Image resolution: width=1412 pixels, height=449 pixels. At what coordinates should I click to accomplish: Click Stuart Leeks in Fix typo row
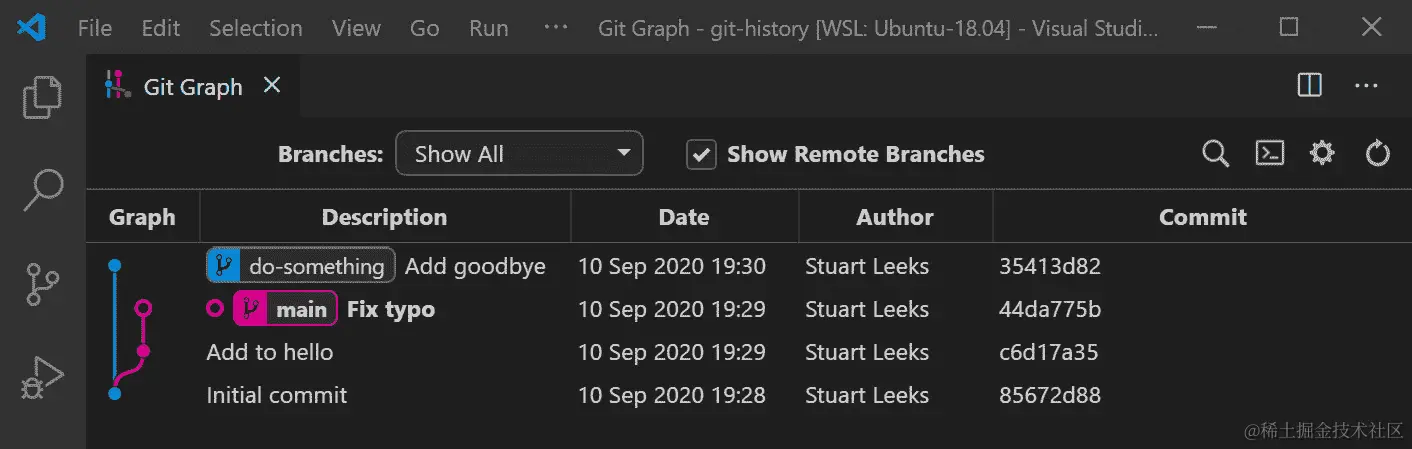coord(867,309)
